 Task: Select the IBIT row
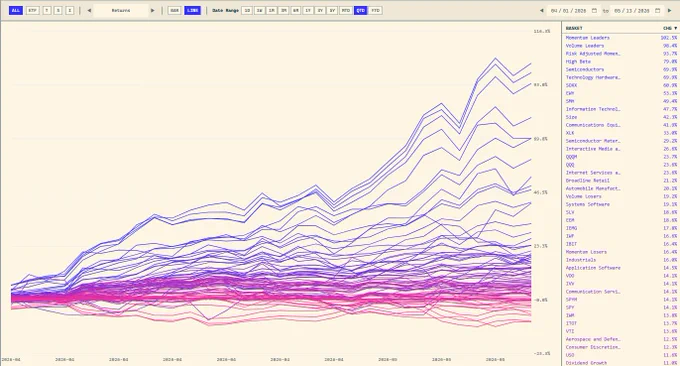[x=621, y=244]
